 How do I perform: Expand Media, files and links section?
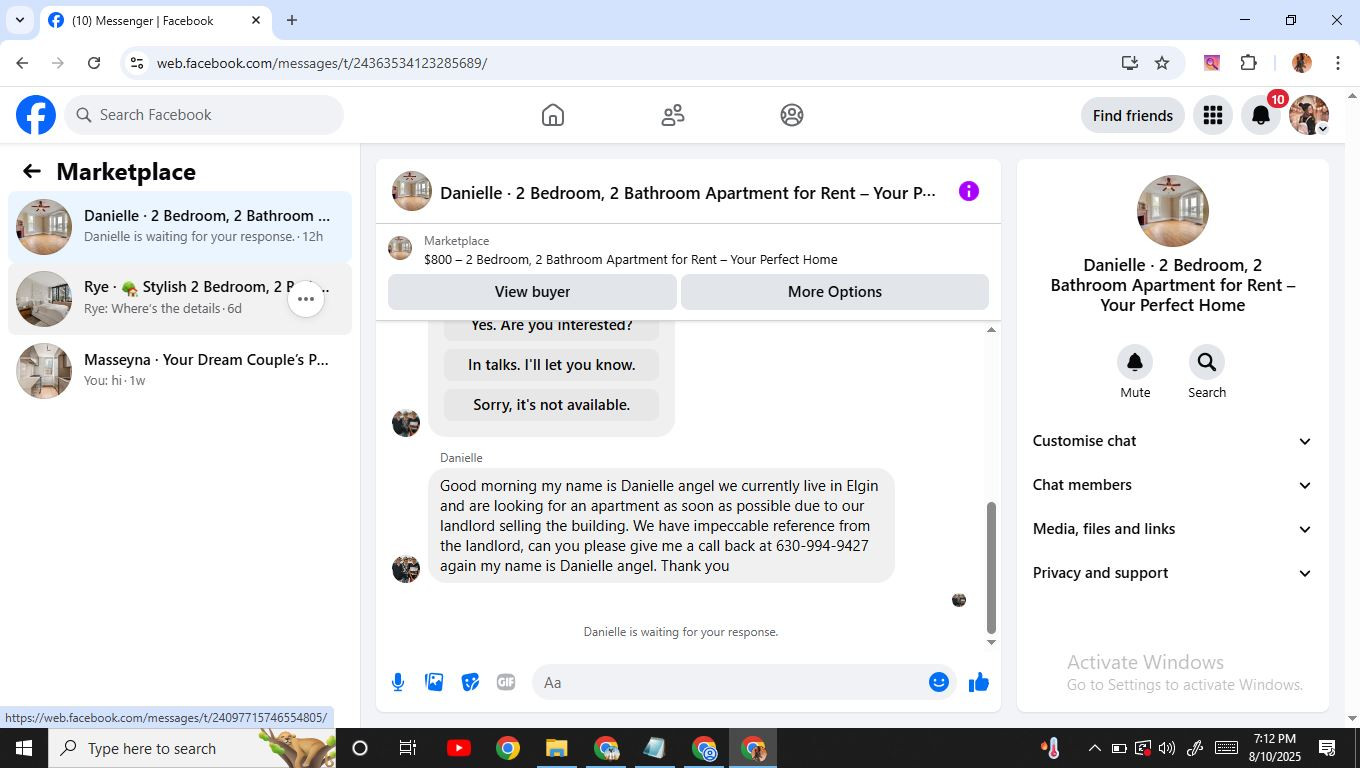click(x=1172, y=529)
